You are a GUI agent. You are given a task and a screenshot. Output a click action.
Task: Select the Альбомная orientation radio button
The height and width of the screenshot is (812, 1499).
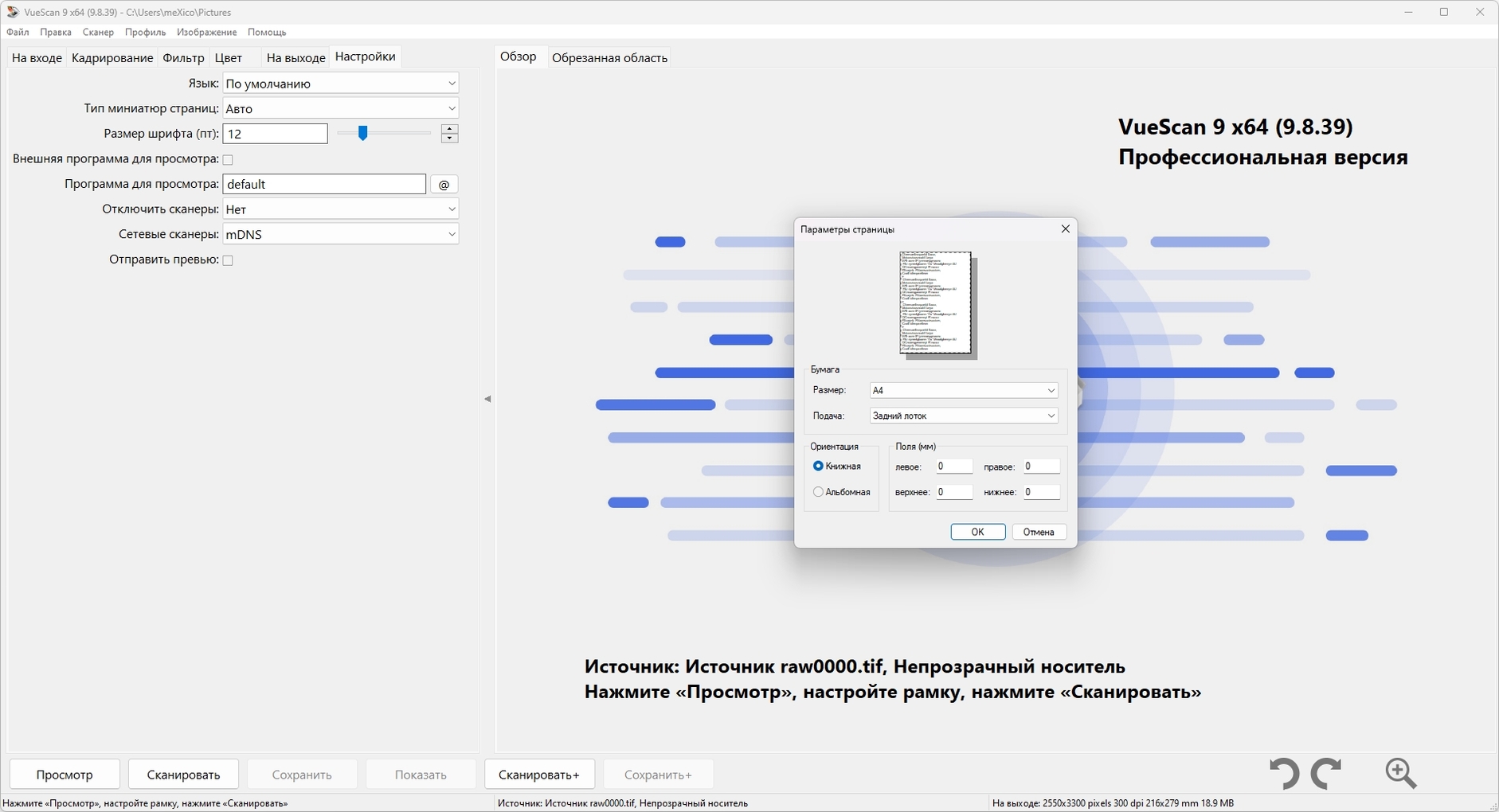point(818,492)
